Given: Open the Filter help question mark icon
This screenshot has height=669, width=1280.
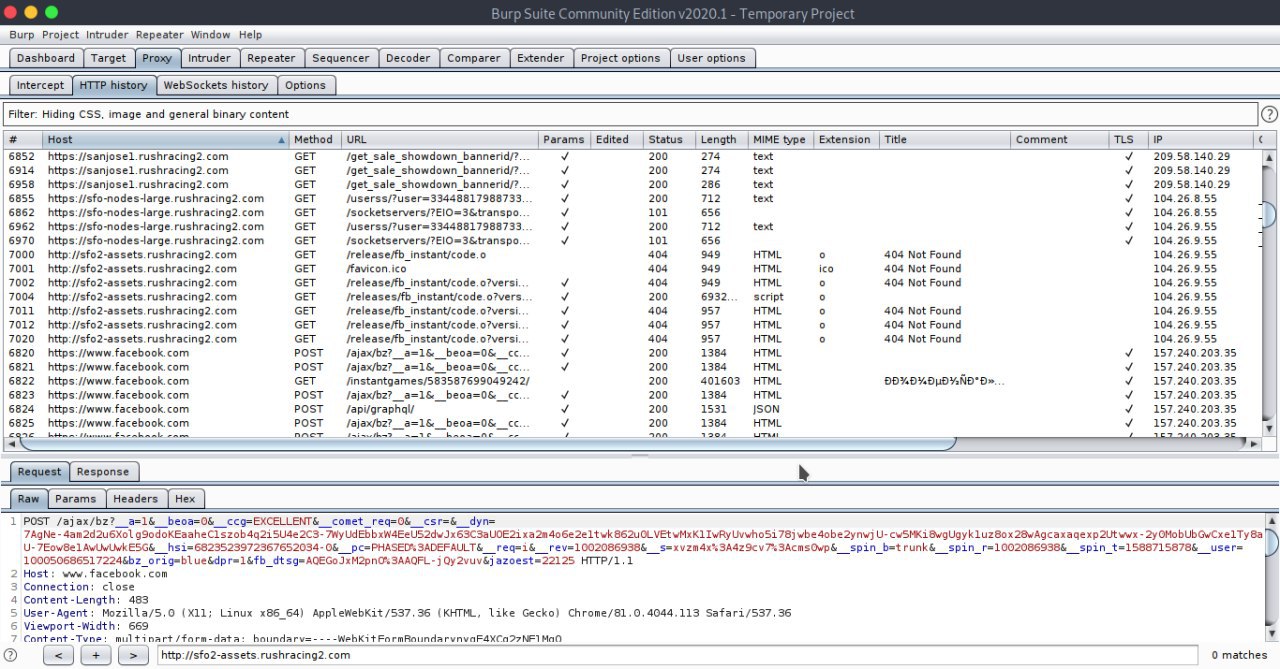Looking at the screenshot, I should click(x=1269, y=114).
